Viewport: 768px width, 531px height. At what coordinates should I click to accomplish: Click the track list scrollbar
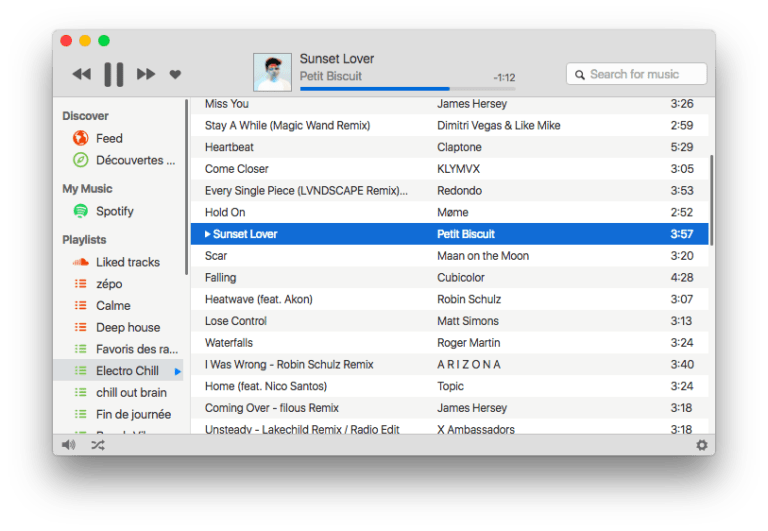pos(712,200)
